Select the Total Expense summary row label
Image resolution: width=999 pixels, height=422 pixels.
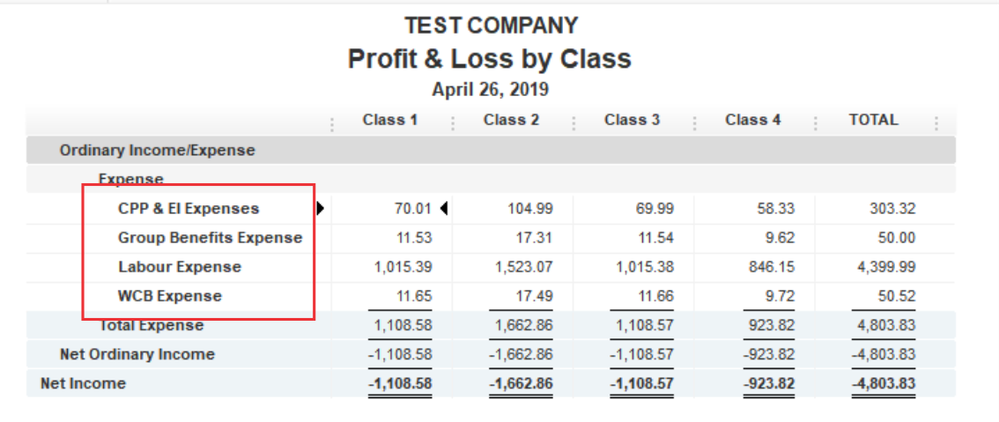(x=151, y=326)
